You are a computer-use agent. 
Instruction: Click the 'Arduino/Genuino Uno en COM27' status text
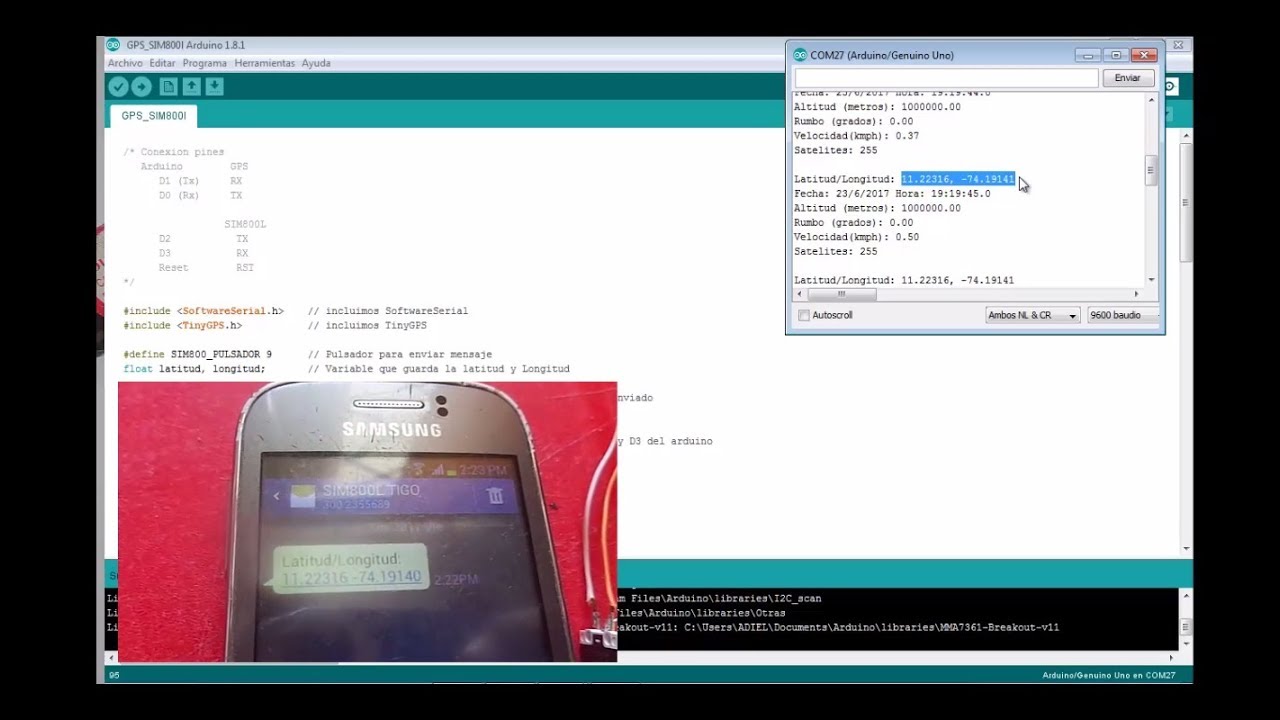[x=1108, y=676]
